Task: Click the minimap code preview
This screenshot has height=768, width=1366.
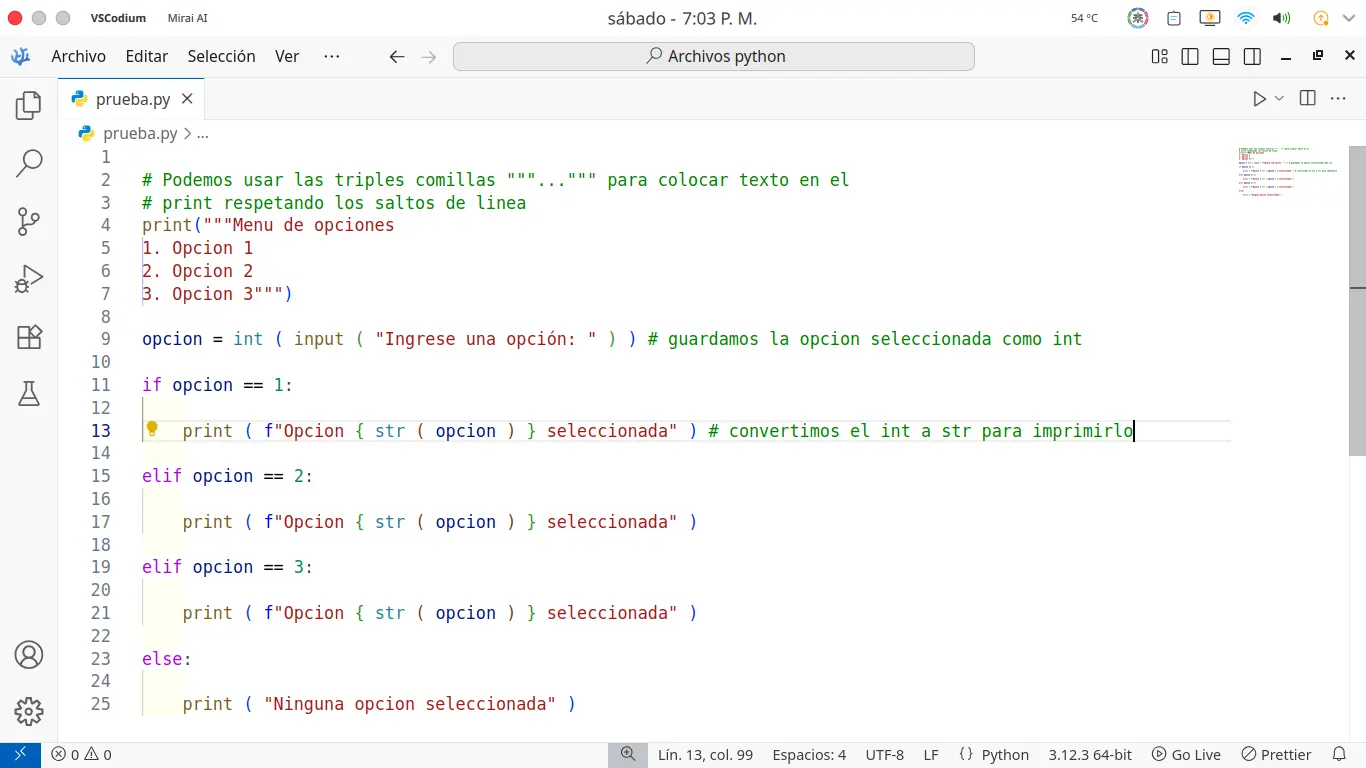Action: [1290, 171]
